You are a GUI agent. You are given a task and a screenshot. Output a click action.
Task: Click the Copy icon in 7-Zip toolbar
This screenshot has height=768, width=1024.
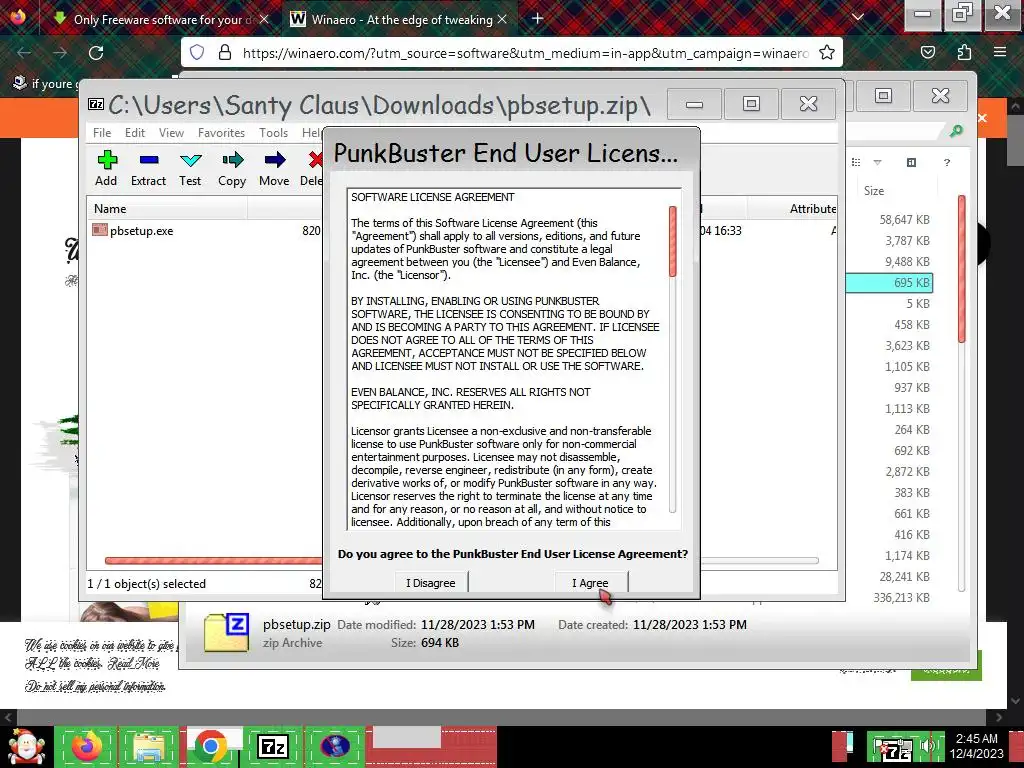click(x=232, y=160)
